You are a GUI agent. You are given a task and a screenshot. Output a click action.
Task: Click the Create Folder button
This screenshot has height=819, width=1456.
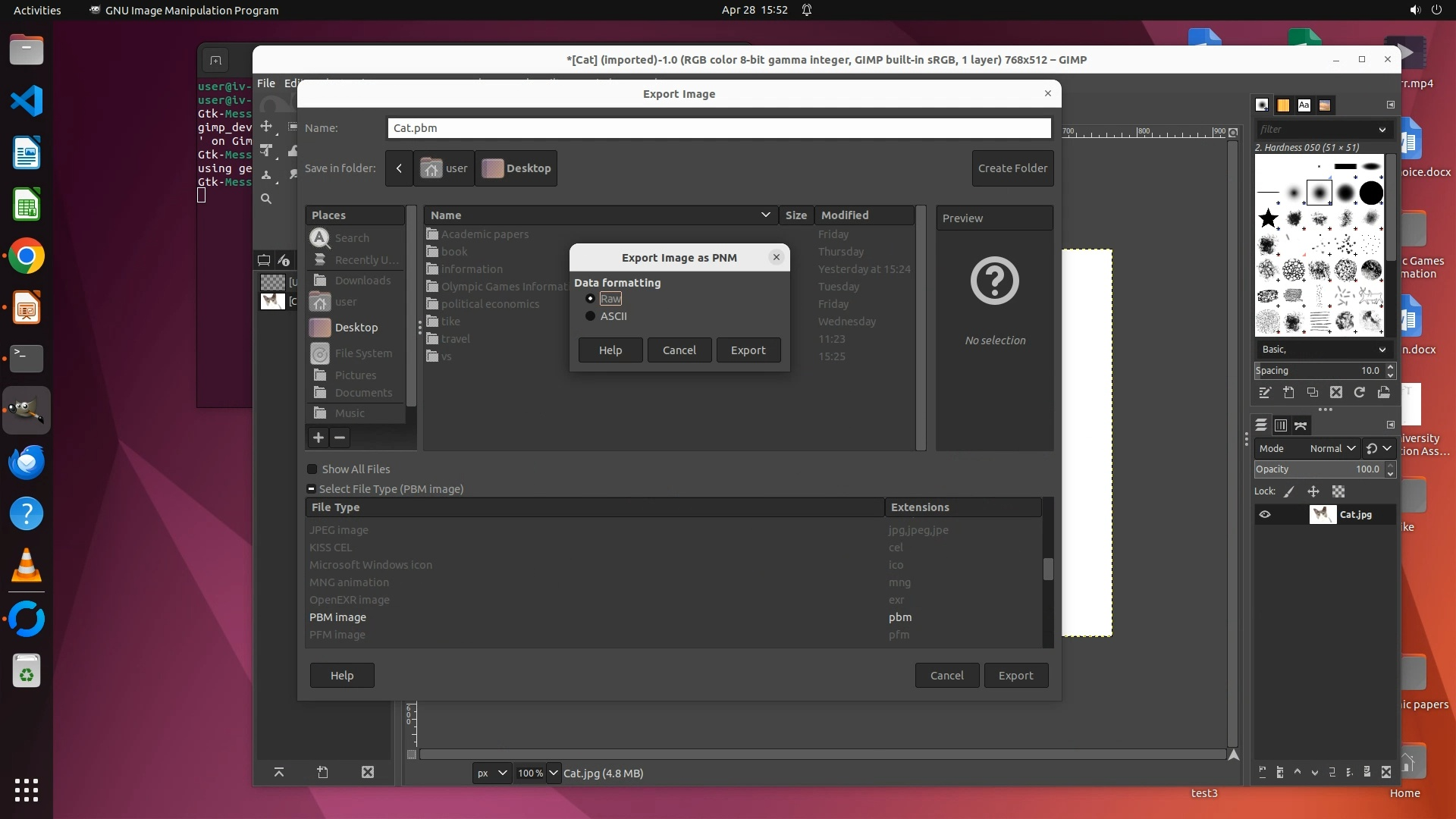1012,168
